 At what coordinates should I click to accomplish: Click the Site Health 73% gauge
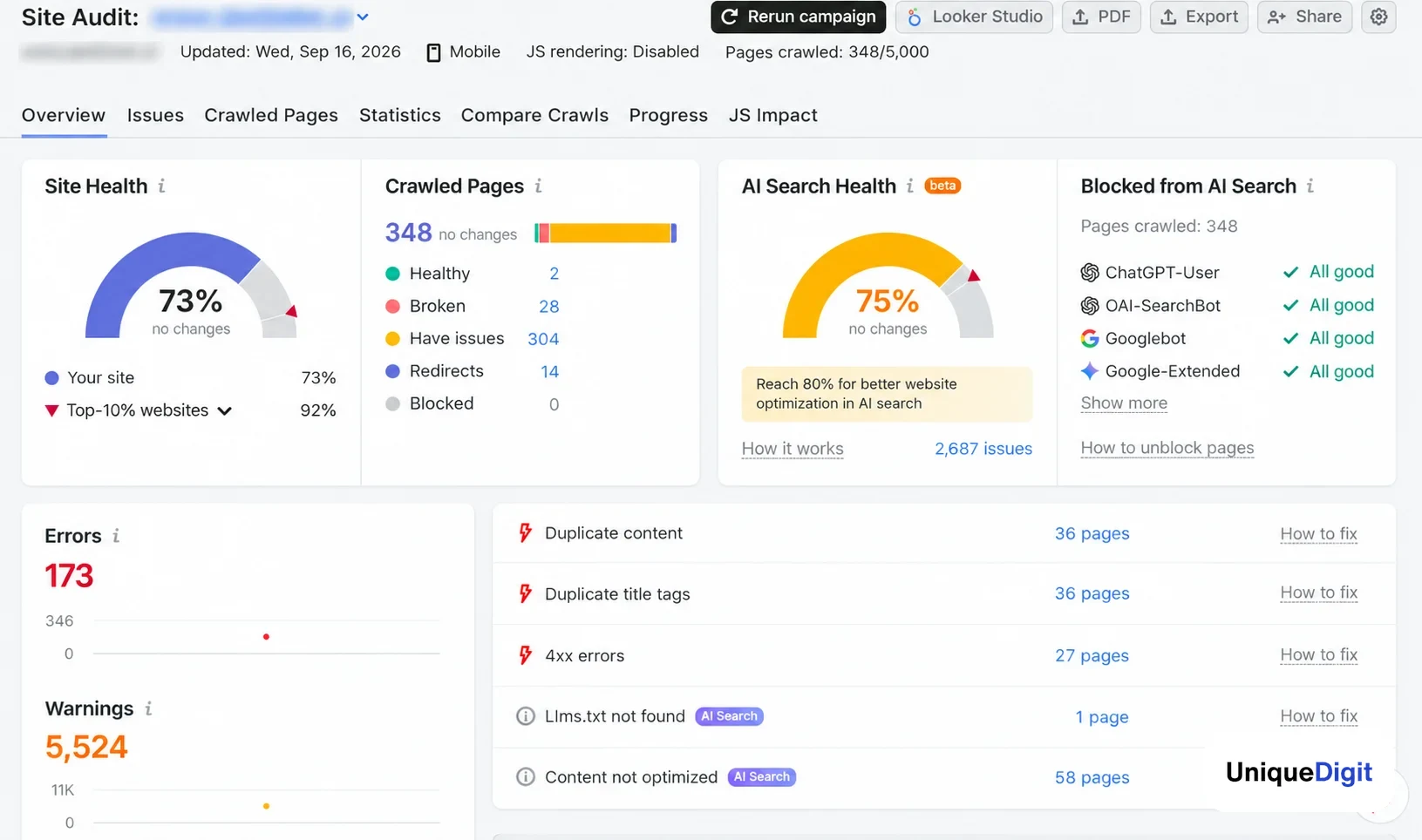(191, 286)
